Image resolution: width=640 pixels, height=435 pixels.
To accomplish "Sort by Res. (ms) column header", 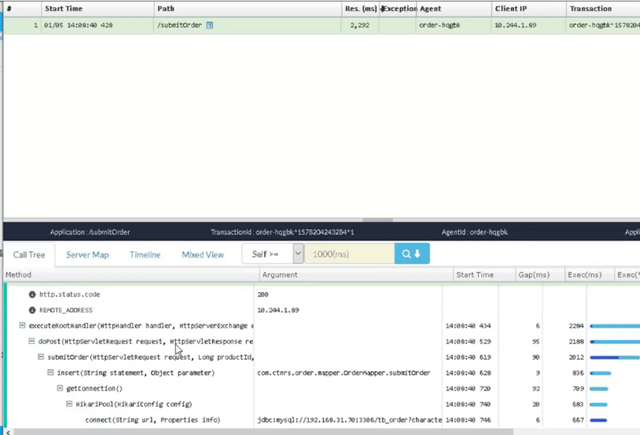I will point(360,9).
